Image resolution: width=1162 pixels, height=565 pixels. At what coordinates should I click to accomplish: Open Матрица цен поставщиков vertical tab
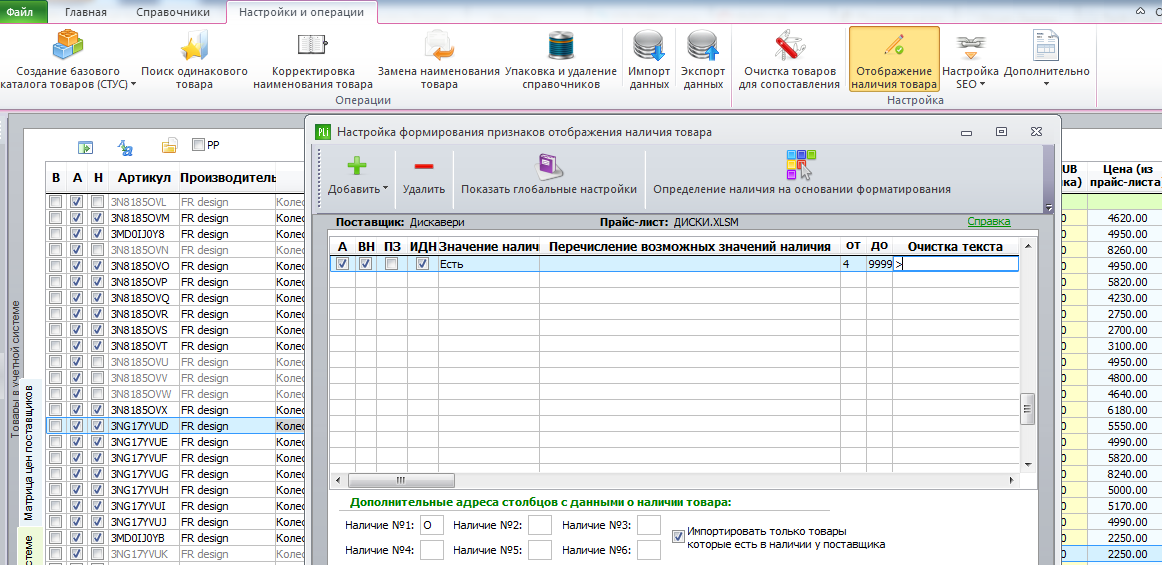[x=28, y=453]
